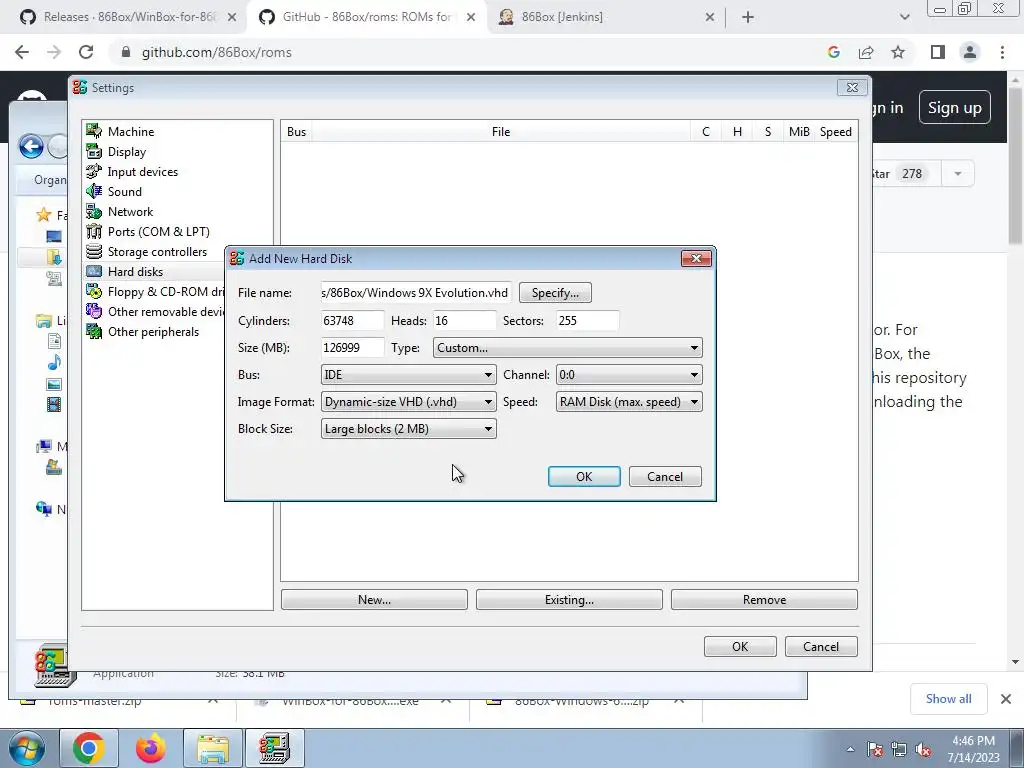1024x768 pixels.
Task: Select Input devices icon in sidebar
Action: click(x=94, y=172)
